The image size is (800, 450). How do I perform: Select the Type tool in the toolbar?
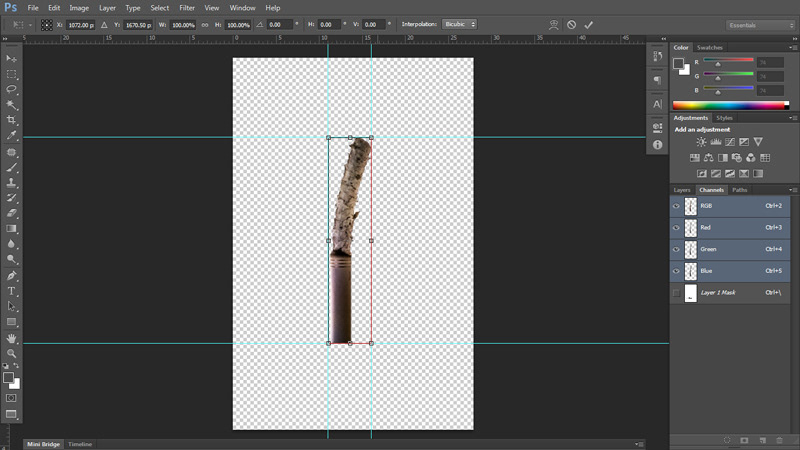coord(12,291)
